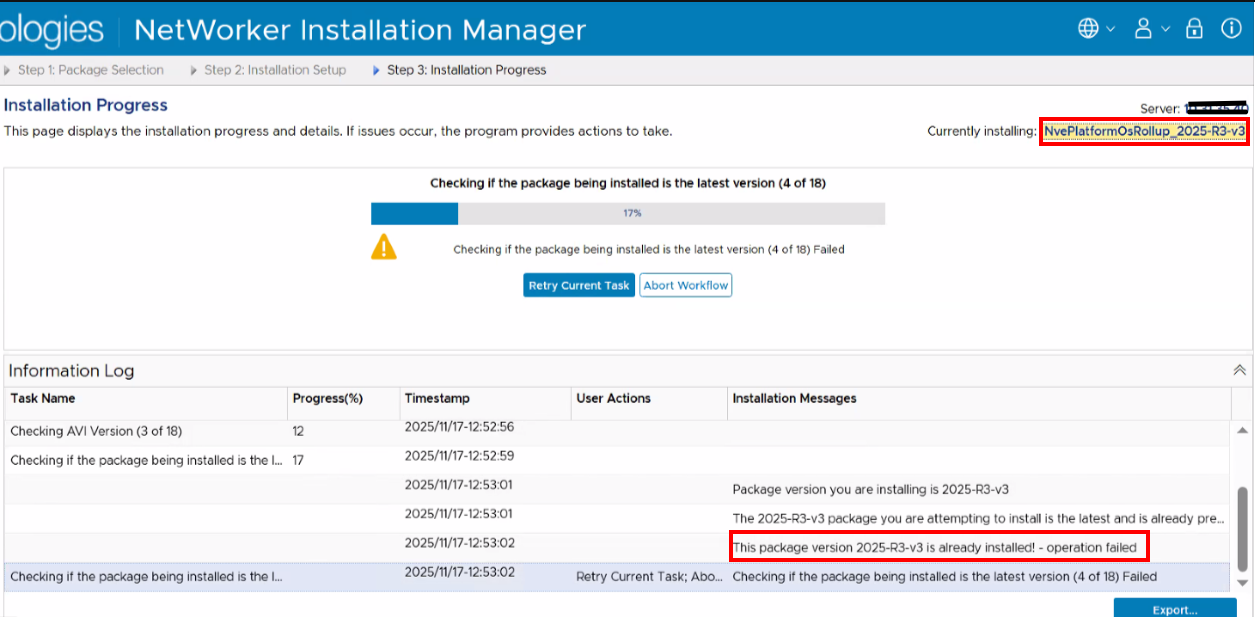This screenshot has width=1255, height=617.
Task: Open the information (i) icon
Action: click(1231, 29)
